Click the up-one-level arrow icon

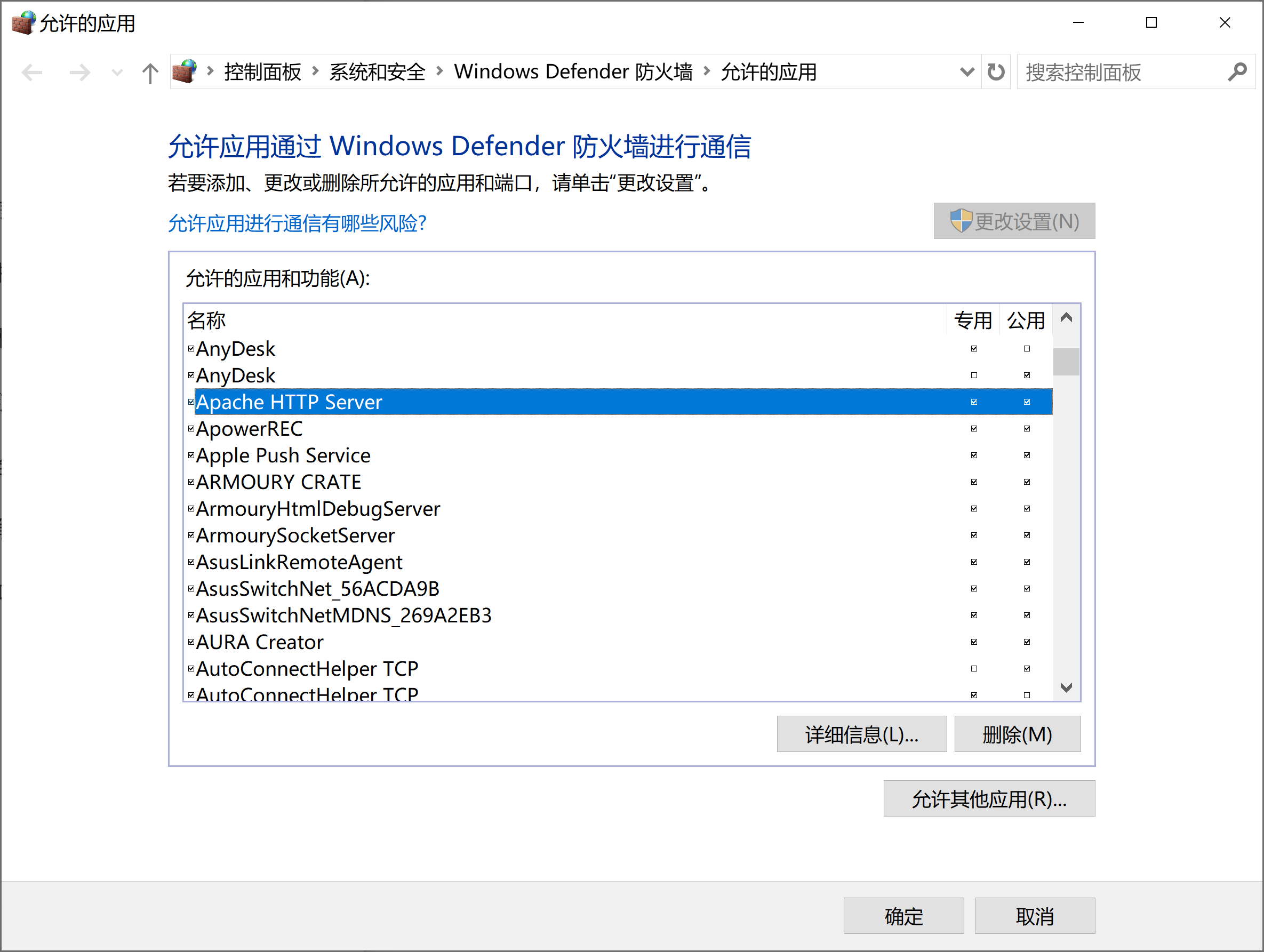[150, 73]
